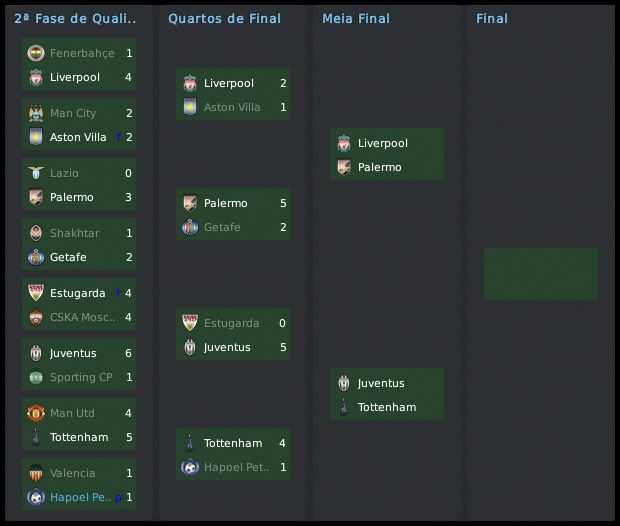Click Juventus name in semi-final fixture
Image resolution: width=620 pixels, height=526 pixels.
381,383
